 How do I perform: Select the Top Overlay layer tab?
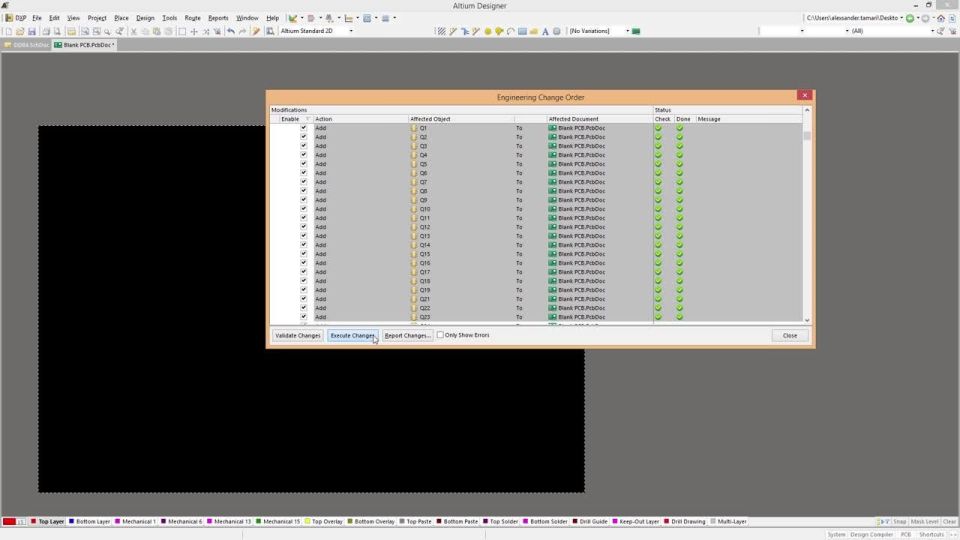[x=324, y=522]
